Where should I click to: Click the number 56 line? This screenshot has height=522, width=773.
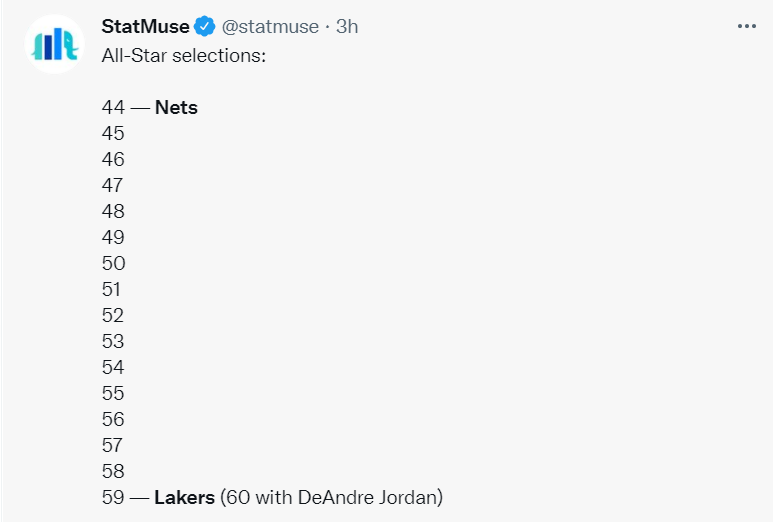(x=113, y=419)
